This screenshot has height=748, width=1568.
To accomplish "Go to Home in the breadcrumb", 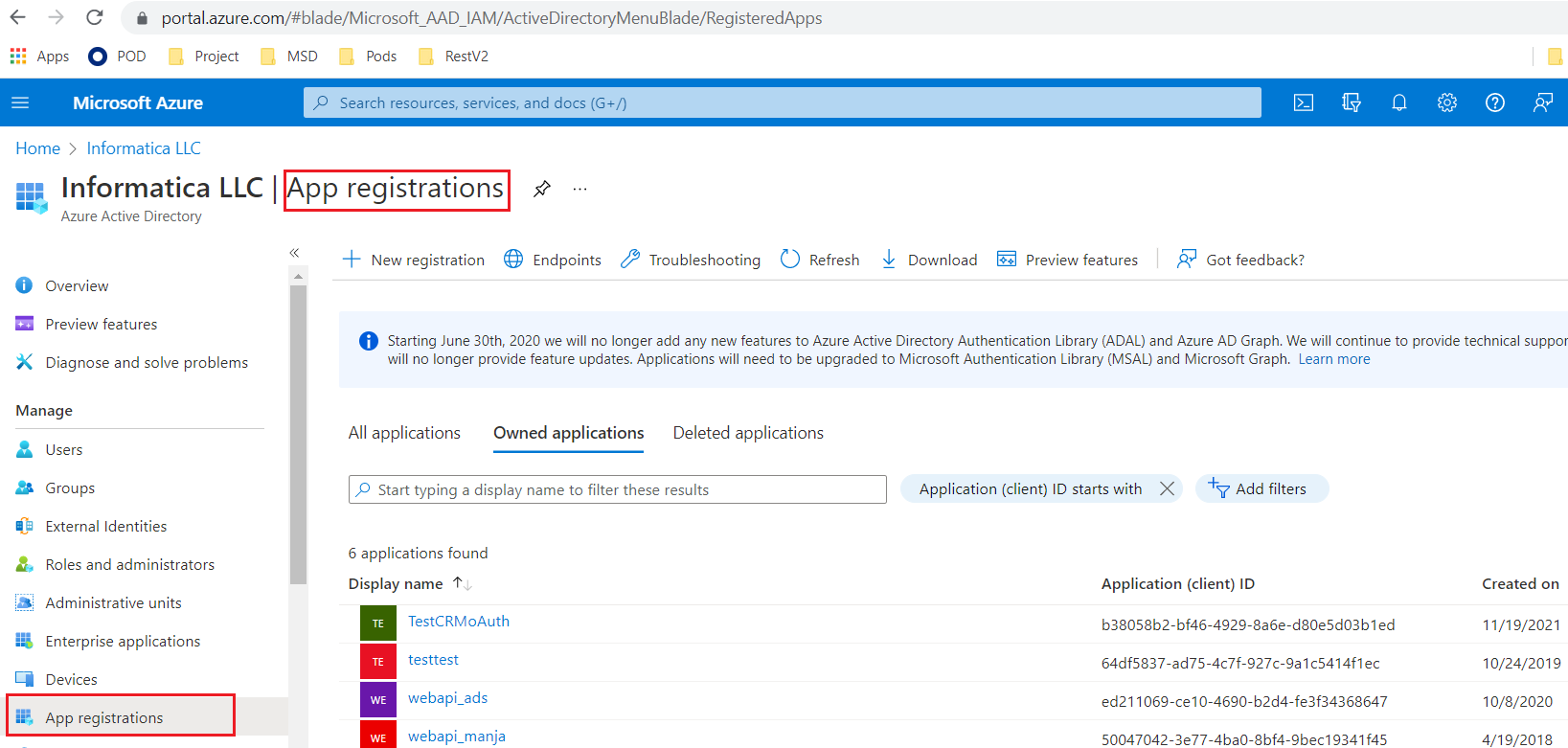I will (38, 148).
